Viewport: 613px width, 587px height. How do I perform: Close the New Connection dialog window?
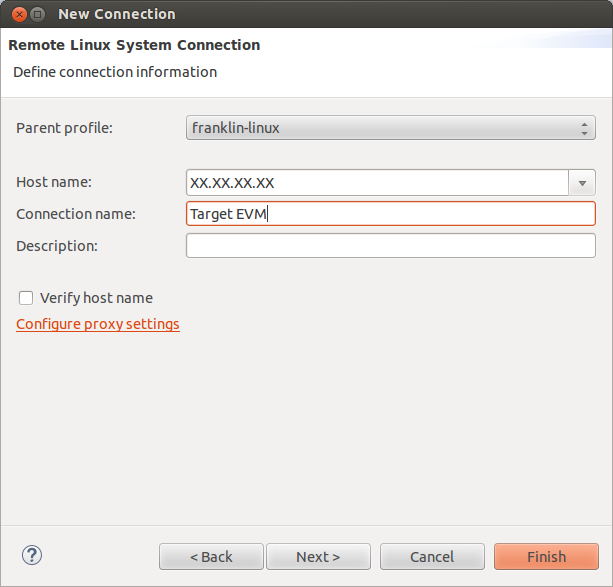(15, 14)
